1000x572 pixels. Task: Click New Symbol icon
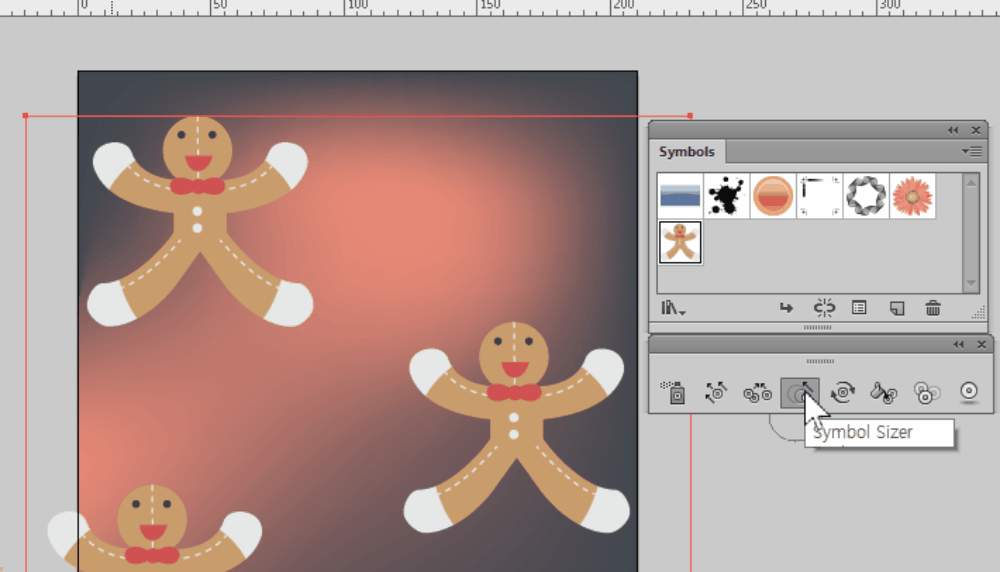point(897,309)
